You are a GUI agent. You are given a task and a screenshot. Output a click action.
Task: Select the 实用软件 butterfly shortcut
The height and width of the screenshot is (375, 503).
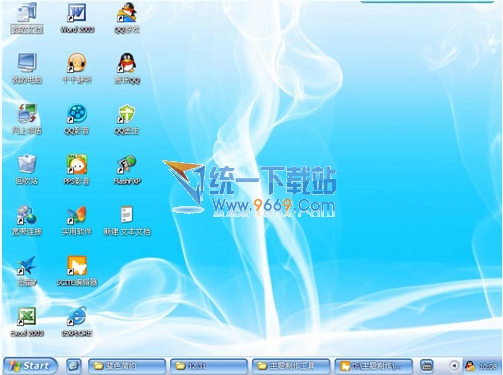(77, 220)
